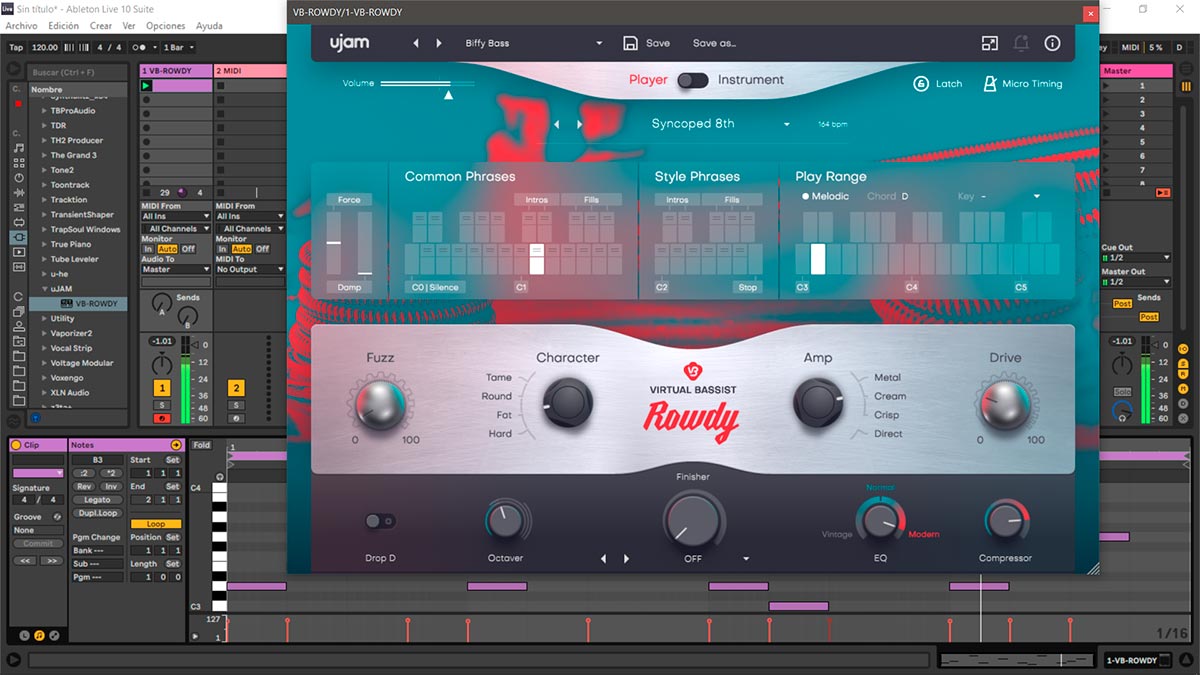The image size is (1200, 675).
Task: Open the Ver menu
Action: pos(129,26)
